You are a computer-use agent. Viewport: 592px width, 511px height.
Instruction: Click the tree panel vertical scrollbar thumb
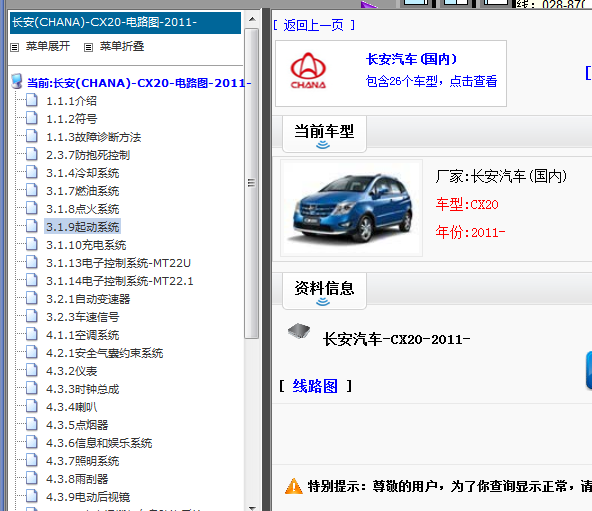pos(251,183)
